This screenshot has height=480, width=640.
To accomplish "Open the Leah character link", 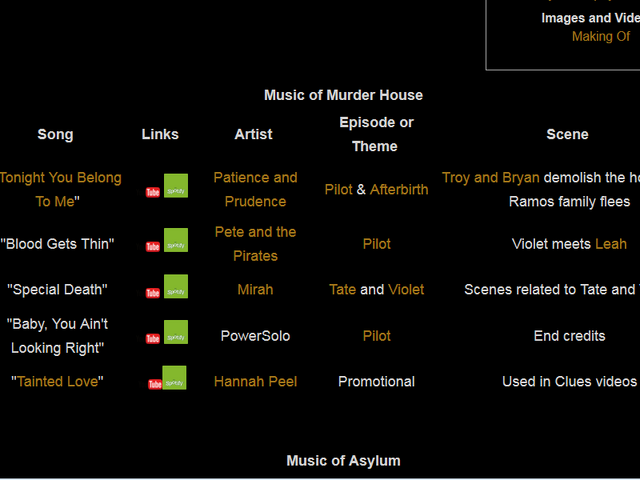I will pos(611,244).
